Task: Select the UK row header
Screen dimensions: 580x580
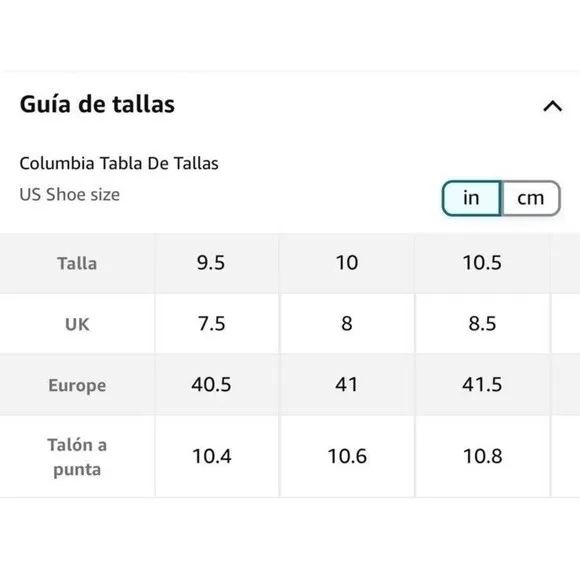Action: (77, 324)
